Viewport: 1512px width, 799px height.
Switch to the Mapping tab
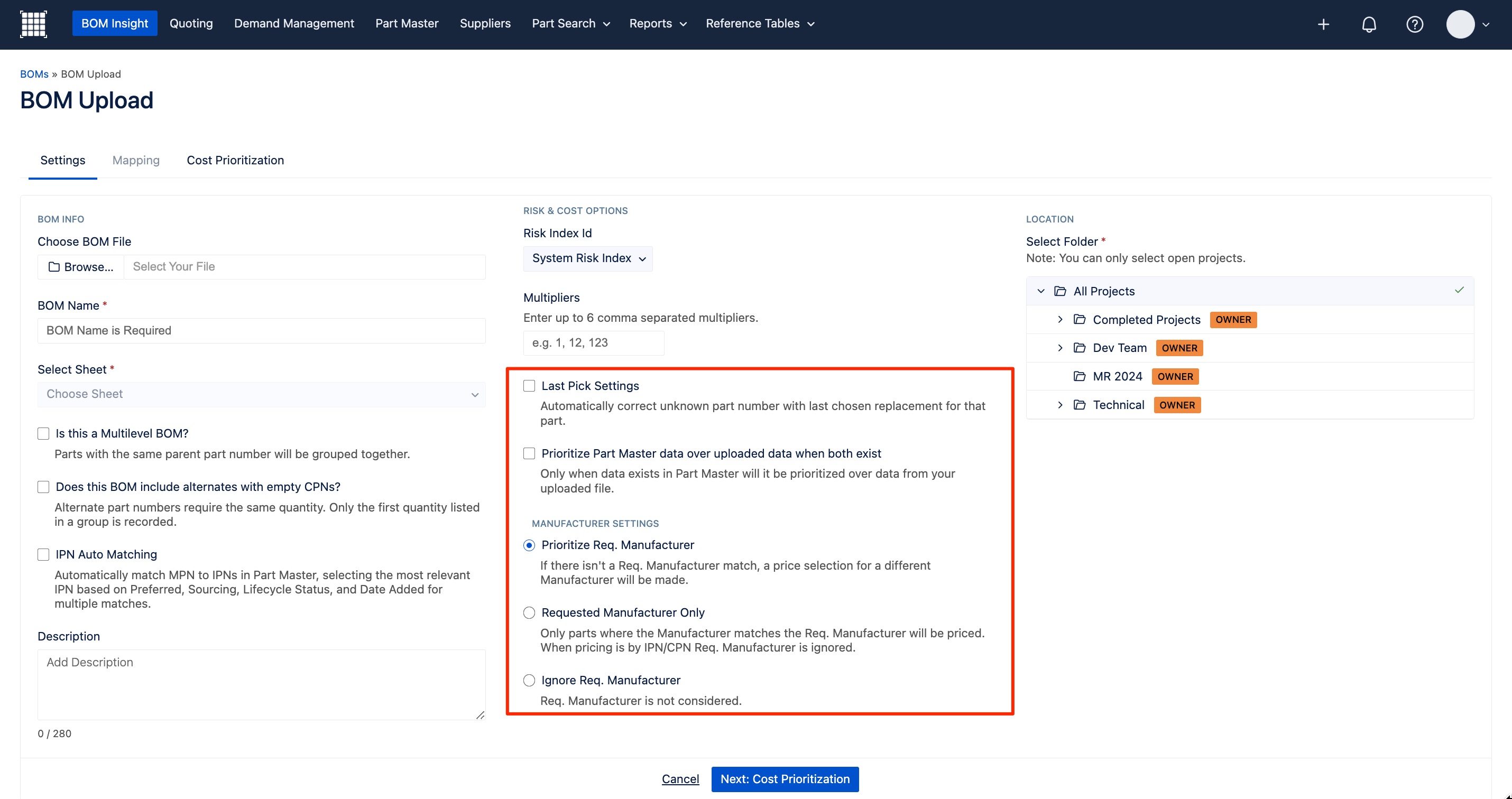coord(135,160)
